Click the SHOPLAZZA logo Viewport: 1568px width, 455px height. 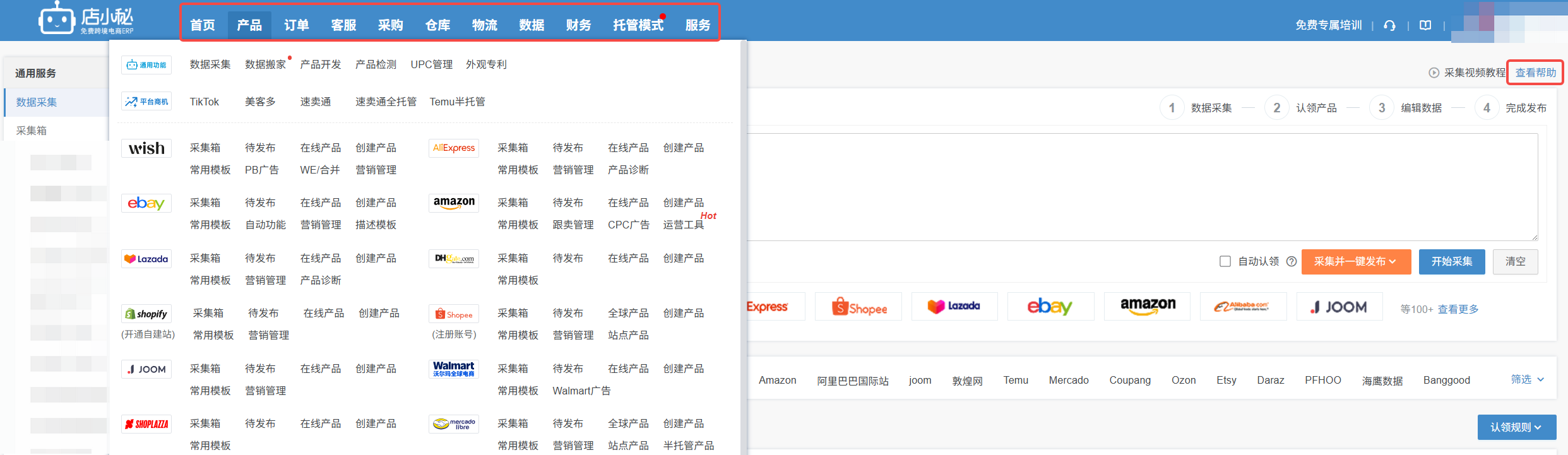pyautogui.click(x=146, y=424)
